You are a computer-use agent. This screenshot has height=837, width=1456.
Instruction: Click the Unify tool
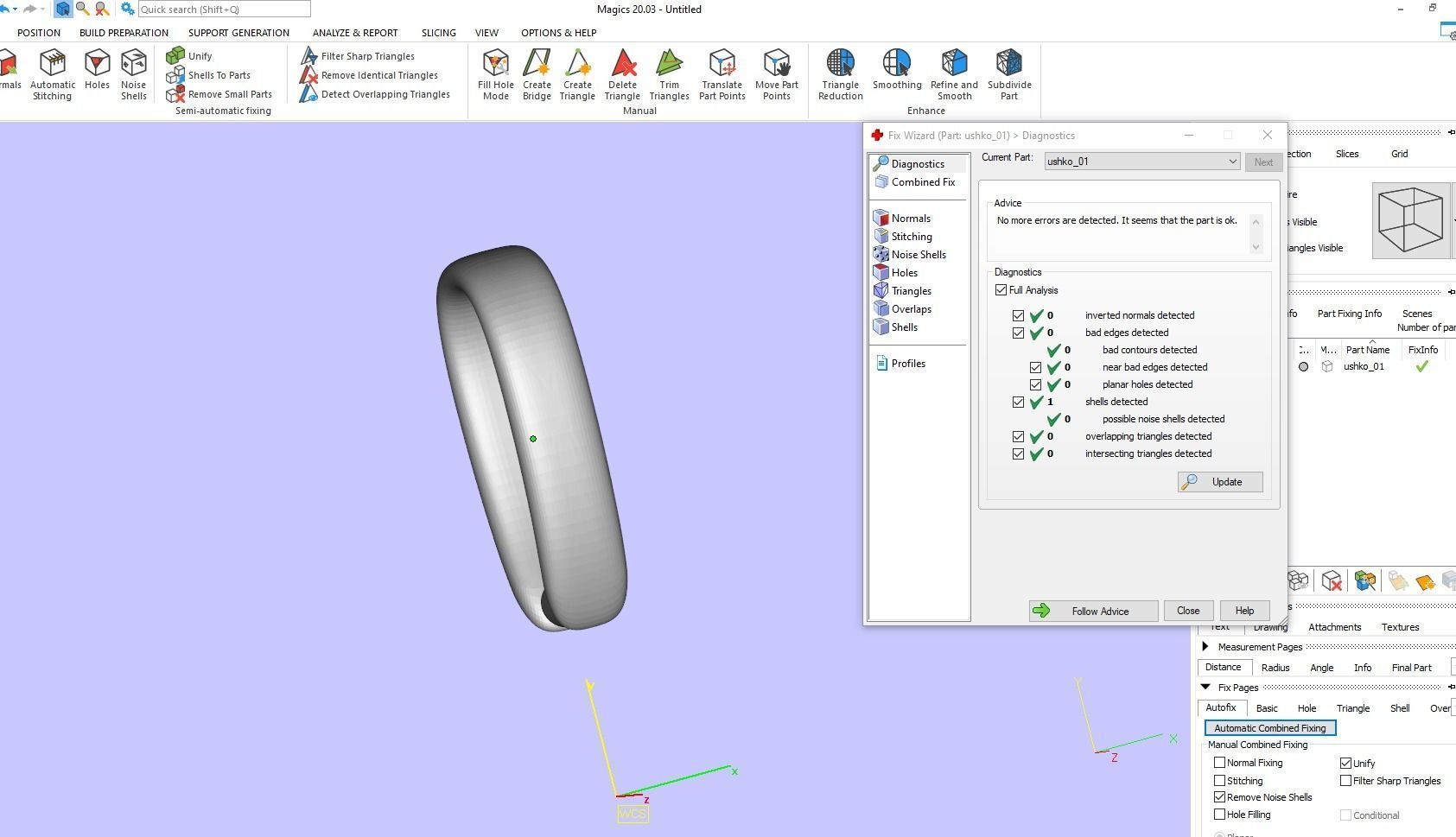coord(190,56)
